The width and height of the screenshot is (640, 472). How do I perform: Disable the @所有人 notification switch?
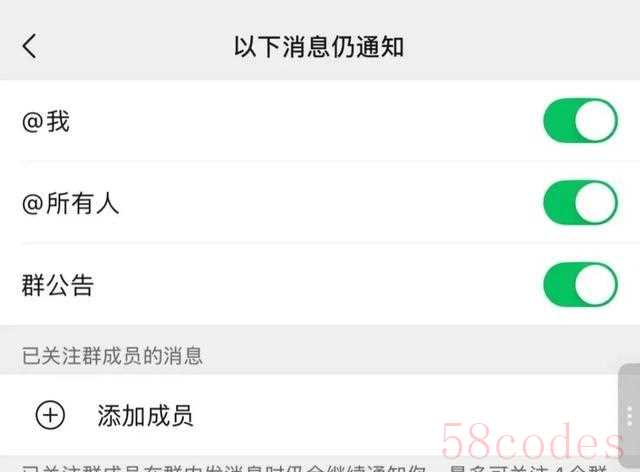pos(580,203)
